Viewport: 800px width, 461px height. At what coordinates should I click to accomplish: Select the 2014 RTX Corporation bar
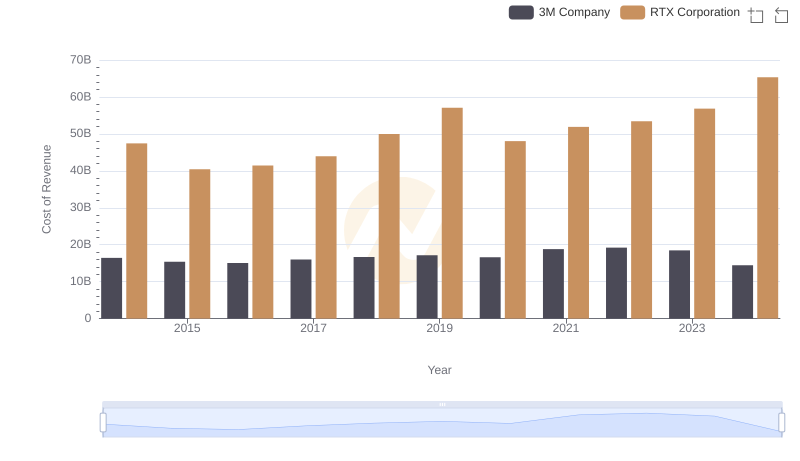[137, 230]
